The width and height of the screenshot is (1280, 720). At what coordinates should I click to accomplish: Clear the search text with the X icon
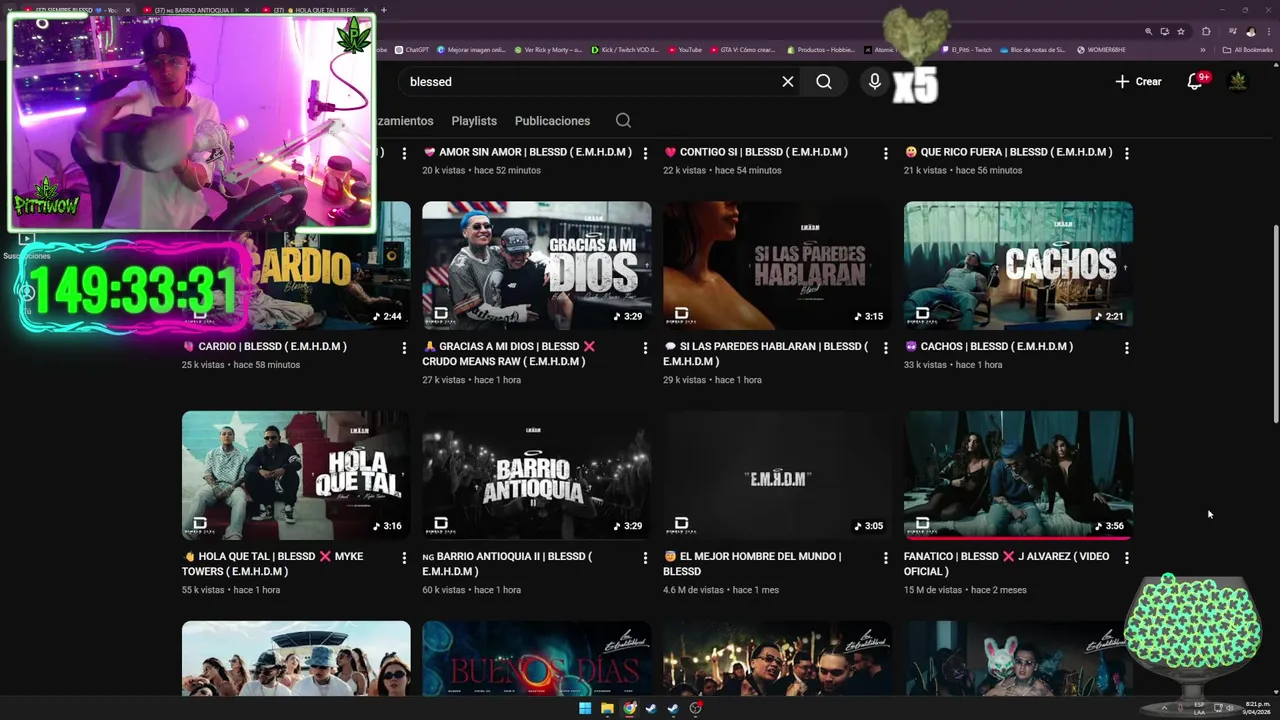[788, 82]
